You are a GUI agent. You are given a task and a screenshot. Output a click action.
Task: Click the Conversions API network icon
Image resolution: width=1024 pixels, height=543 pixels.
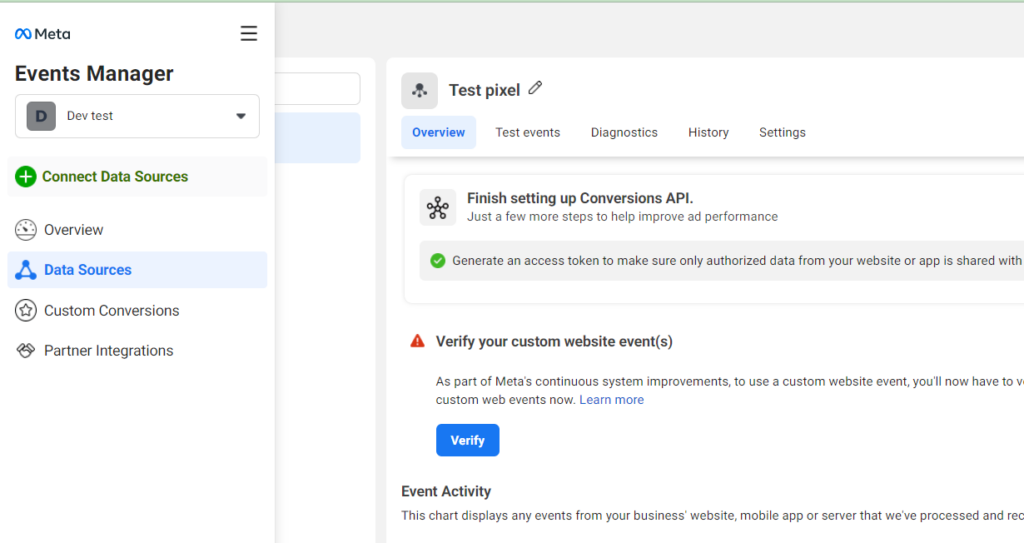click(437, 207)
